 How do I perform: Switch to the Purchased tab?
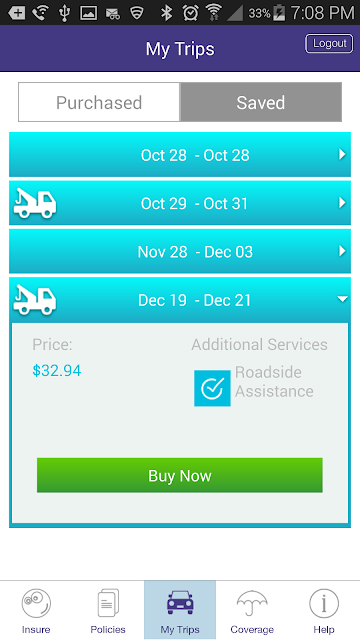point(99,102)
